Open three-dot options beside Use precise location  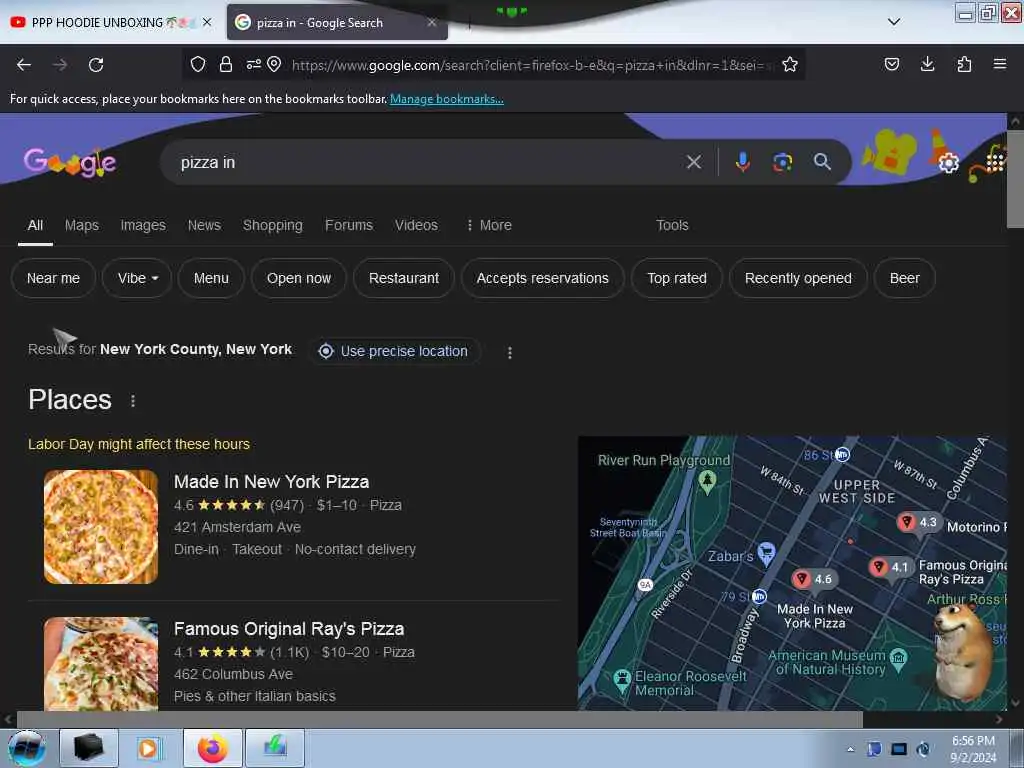pyautogui.click(x=509, y=353)
